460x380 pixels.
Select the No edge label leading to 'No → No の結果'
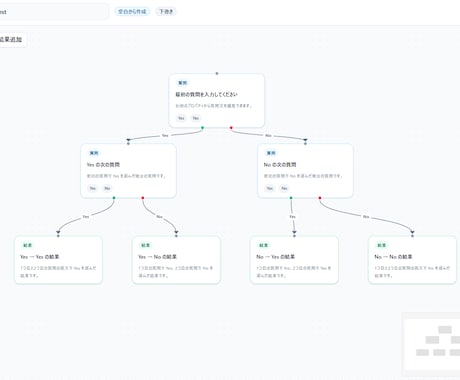[366, 217]
